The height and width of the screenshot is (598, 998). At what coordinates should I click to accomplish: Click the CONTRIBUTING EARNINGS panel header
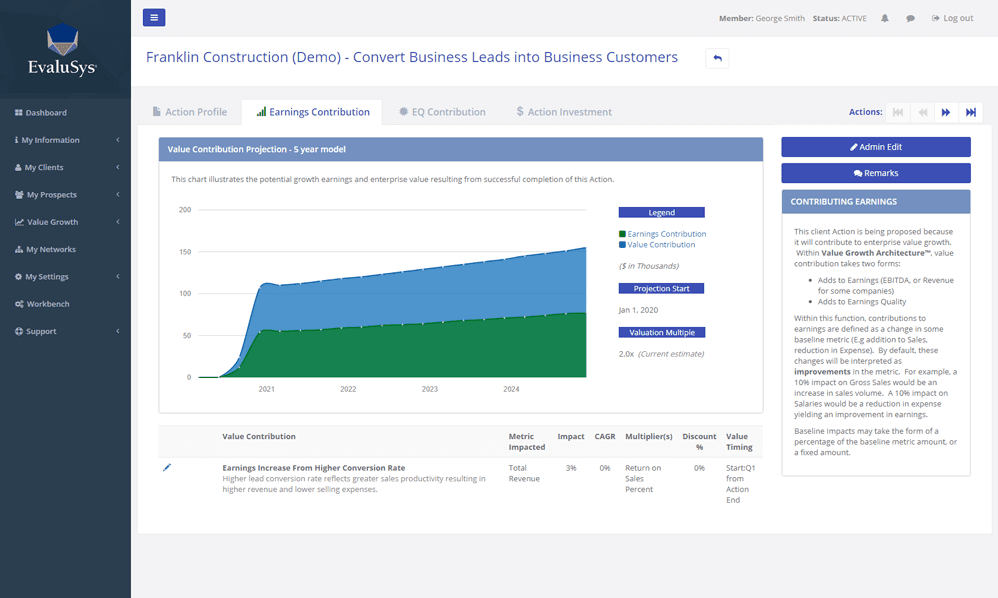[876, 202]
